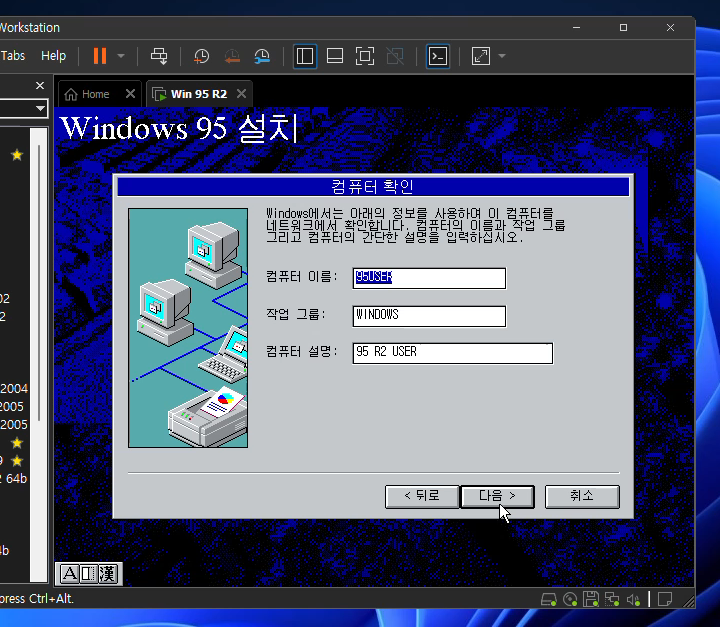Screen dimensions: 720x627
Task: Revert the VM to its previous snapshot icon
Action: coord(232,56)
